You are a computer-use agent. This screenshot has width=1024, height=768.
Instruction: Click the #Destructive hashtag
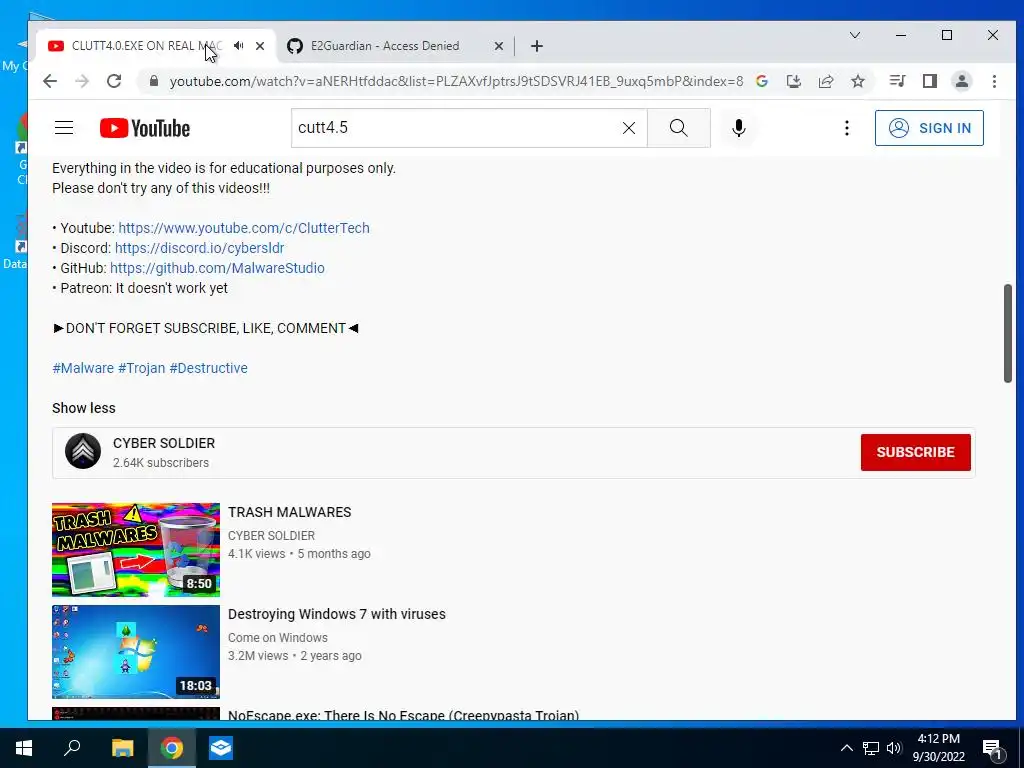(x=208, y=368)
